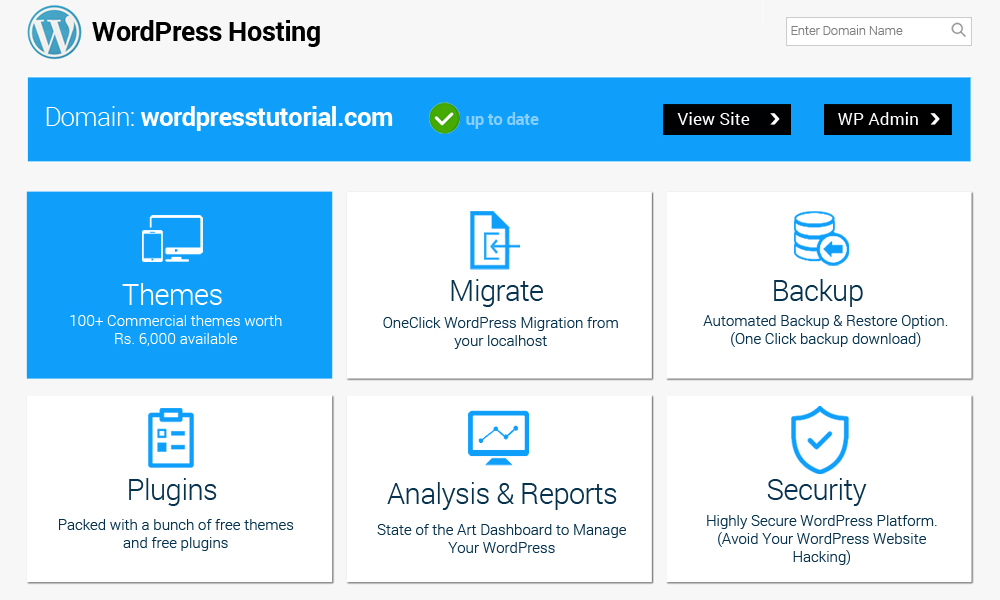Click the Plugins clipboard icon
This screenshot has width=1000, height=600.
170,438
